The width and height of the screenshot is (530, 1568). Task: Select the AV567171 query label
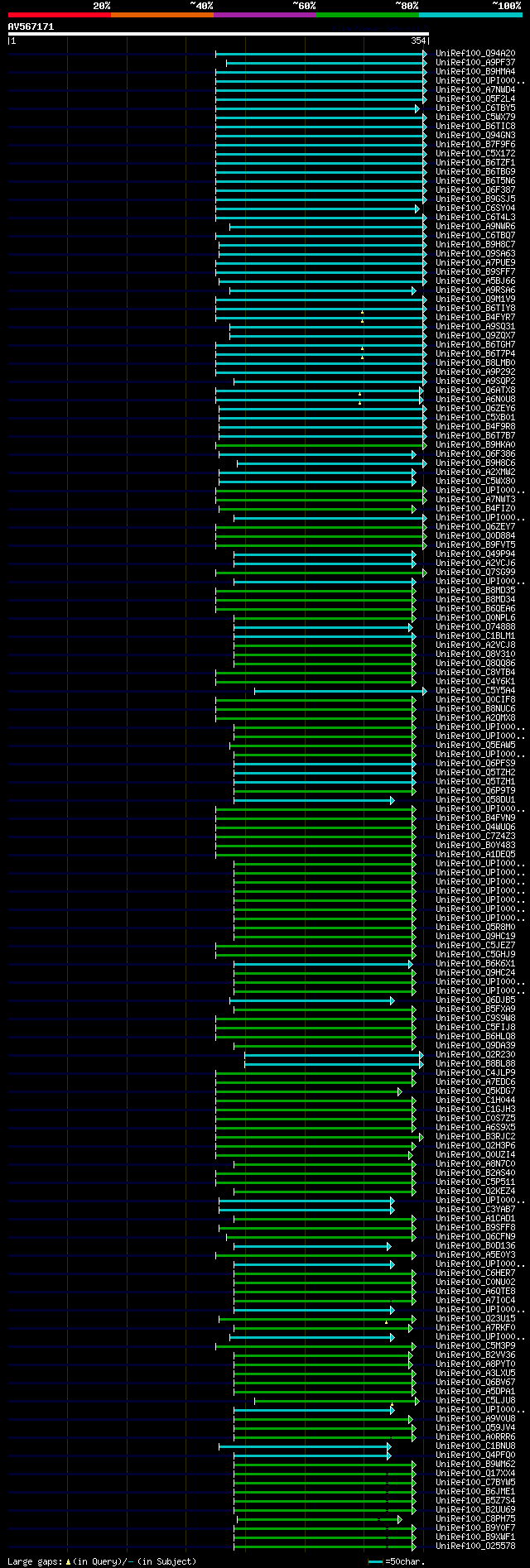(31, 26)
